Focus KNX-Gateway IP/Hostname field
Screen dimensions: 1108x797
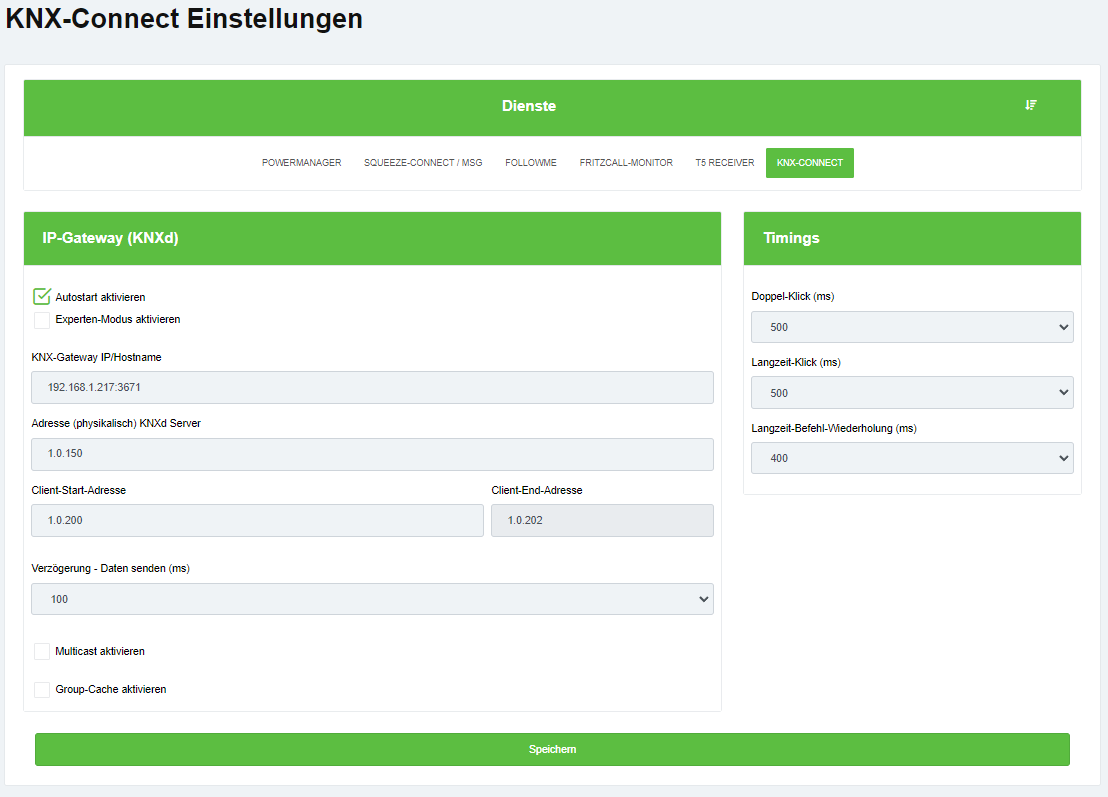372,387
